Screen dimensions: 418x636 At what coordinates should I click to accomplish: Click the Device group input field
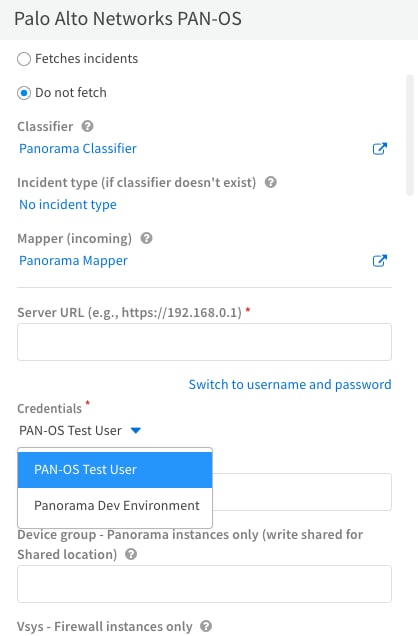[204, 584]
